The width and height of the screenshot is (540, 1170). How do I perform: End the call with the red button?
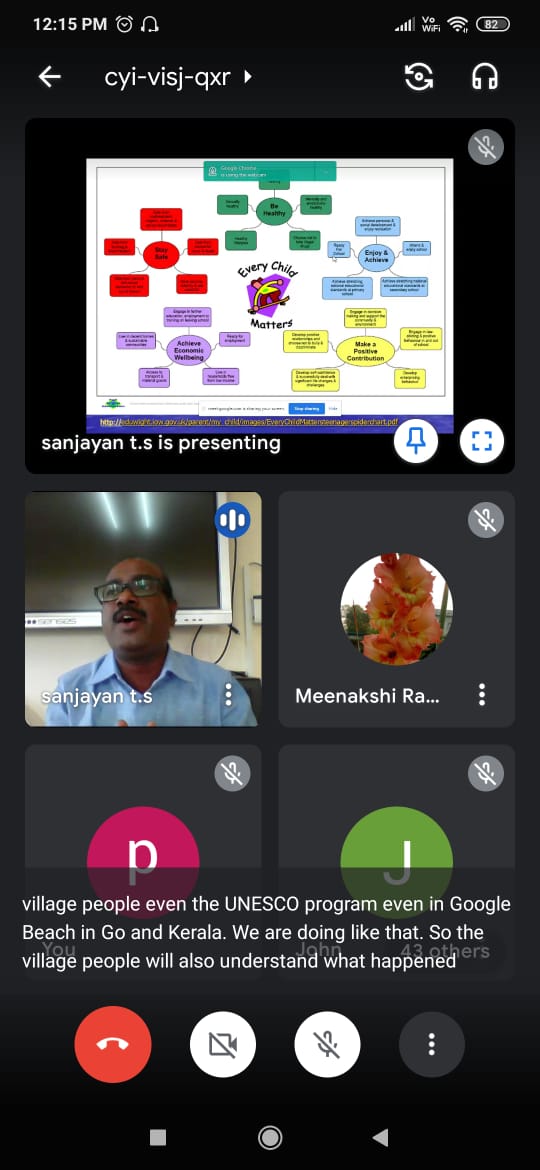point(113,1044)
